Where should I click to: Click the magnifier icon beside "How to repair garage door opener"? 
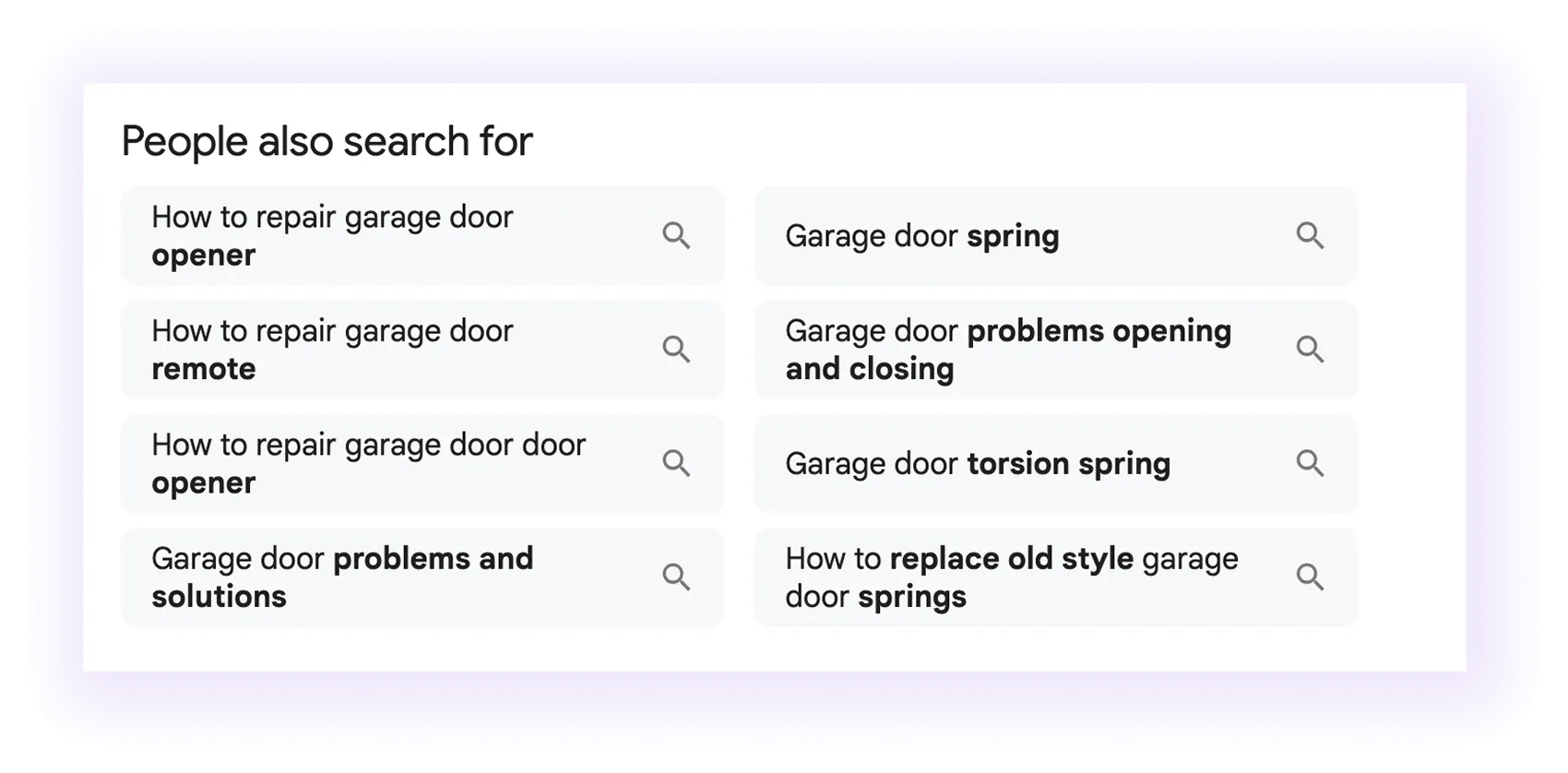click(676, 236)
